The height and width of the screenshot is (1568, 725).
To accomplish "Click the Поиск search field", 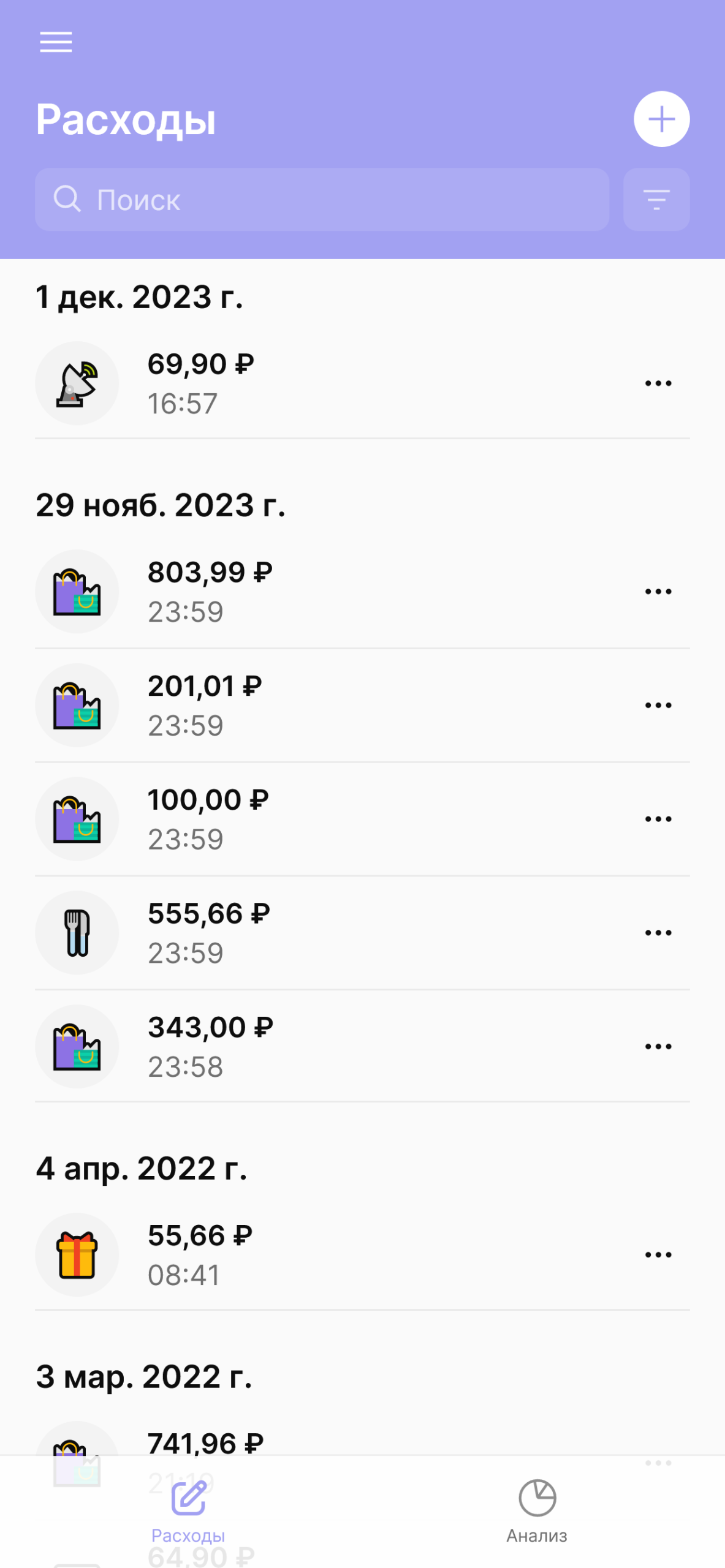I will [322, 200].
